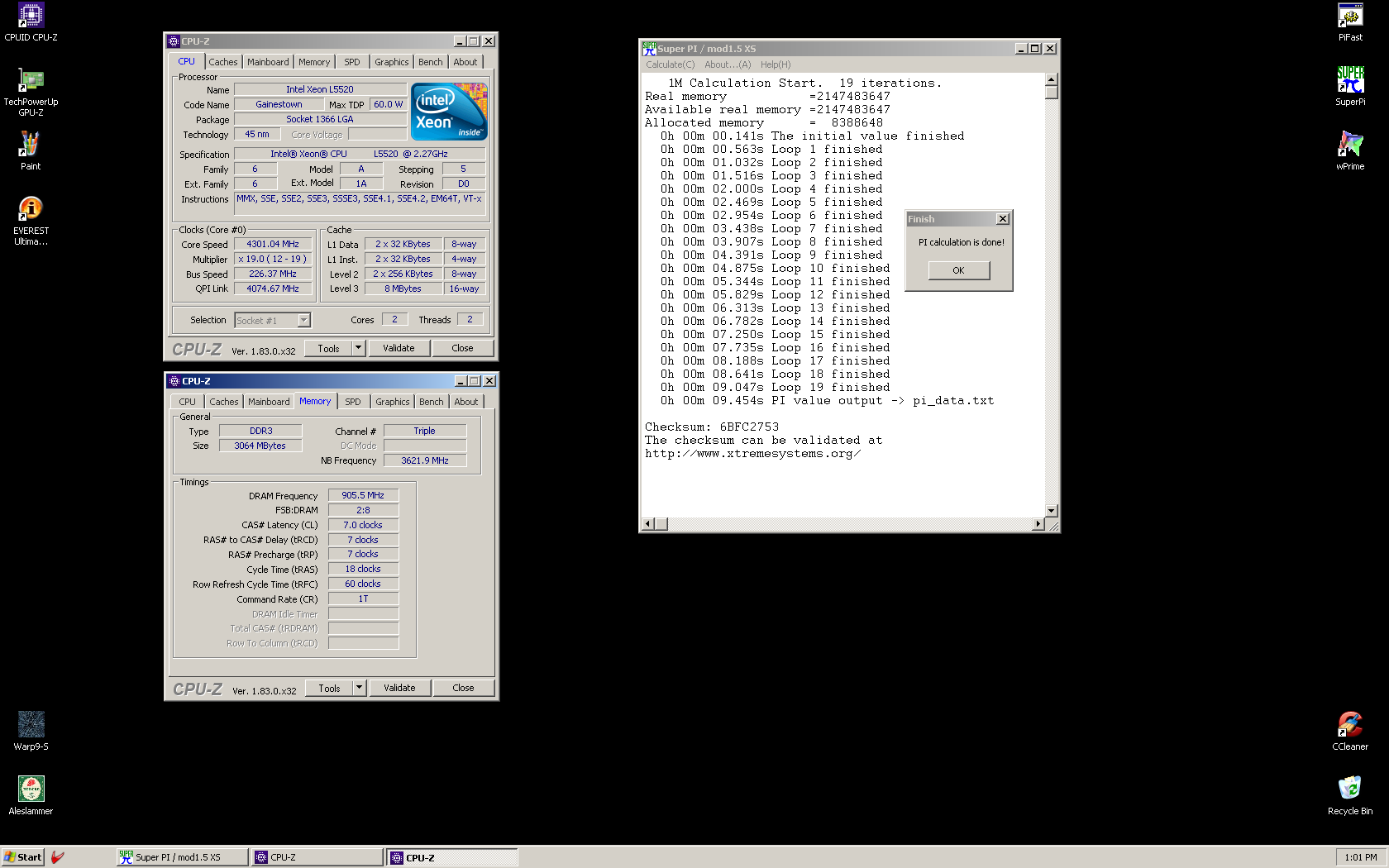This screenshot has width=1389, height=868.
Task: Click Super PI window title icon
Action: click(649, 49)
